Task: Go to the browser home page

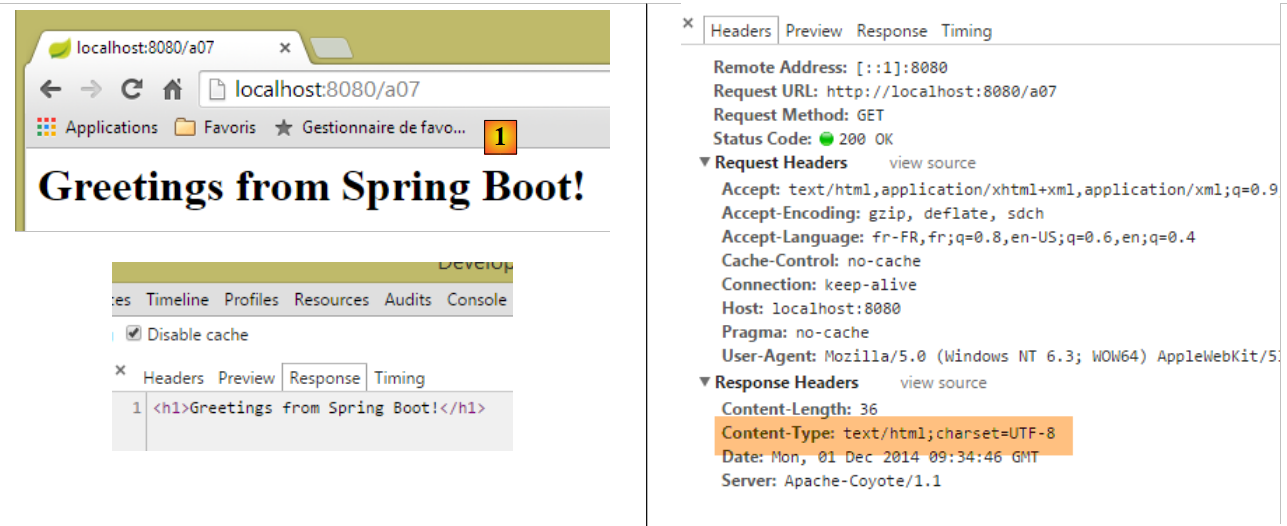Action: [x=172, y=90]
